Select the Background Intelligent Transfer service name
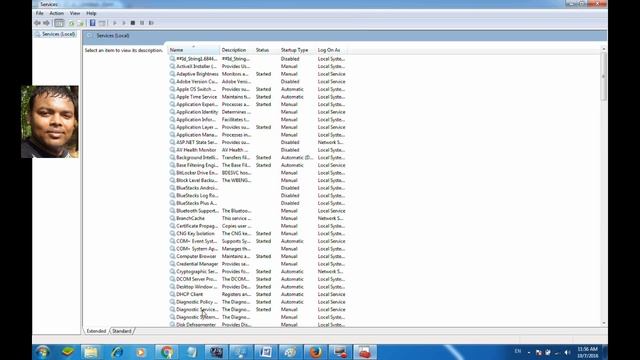 pos(197,158)
